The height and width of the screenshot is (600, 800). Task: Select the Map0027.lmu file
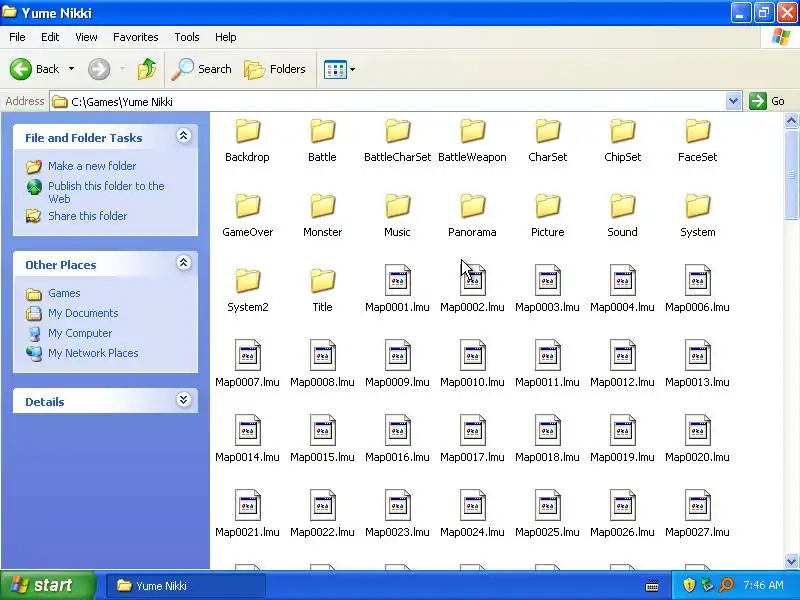click(x=697, y=514)
